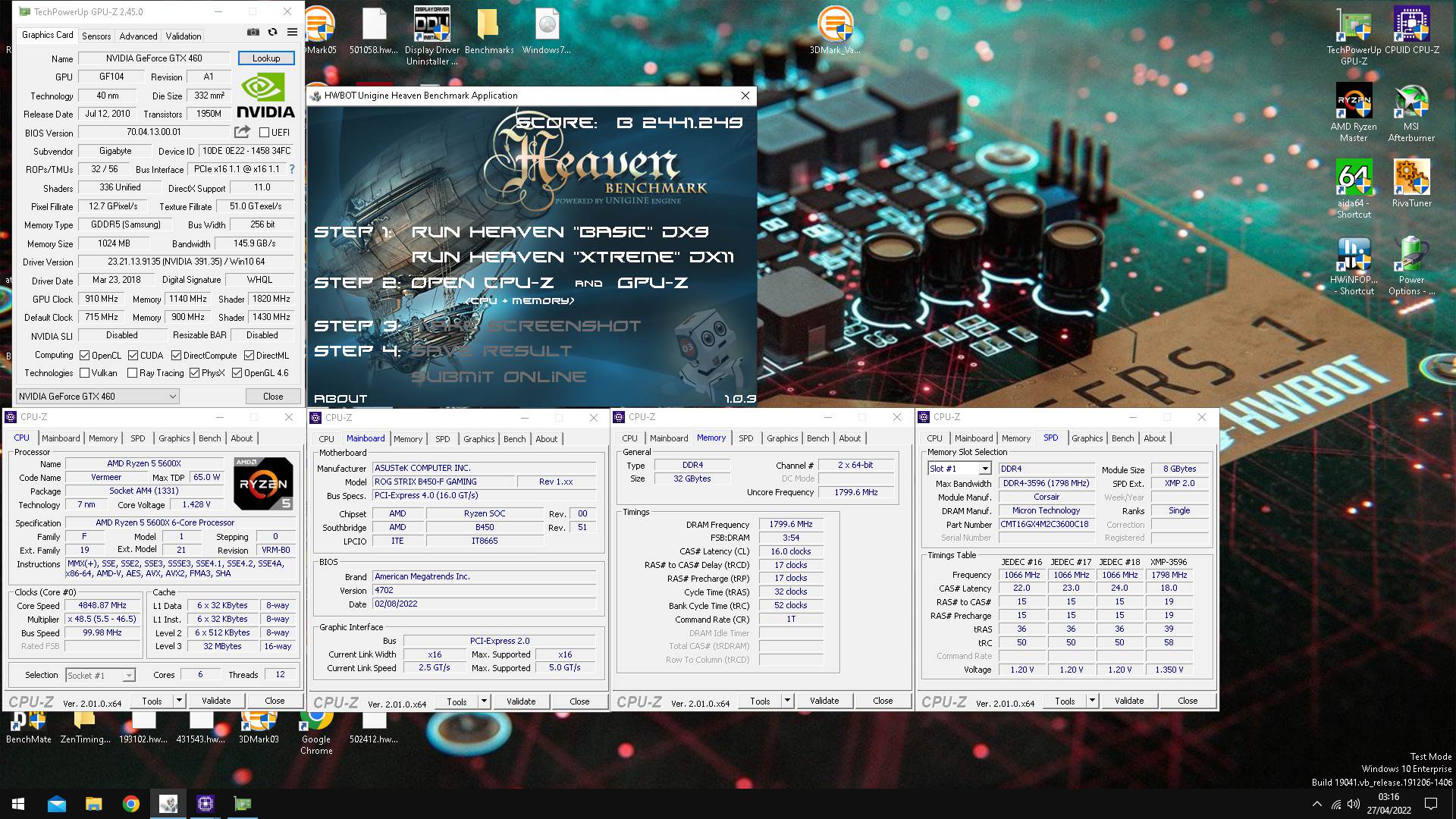The image size is (1456, 819).
Task: Click the volume icon in system tray
Action: (1354, 804)
